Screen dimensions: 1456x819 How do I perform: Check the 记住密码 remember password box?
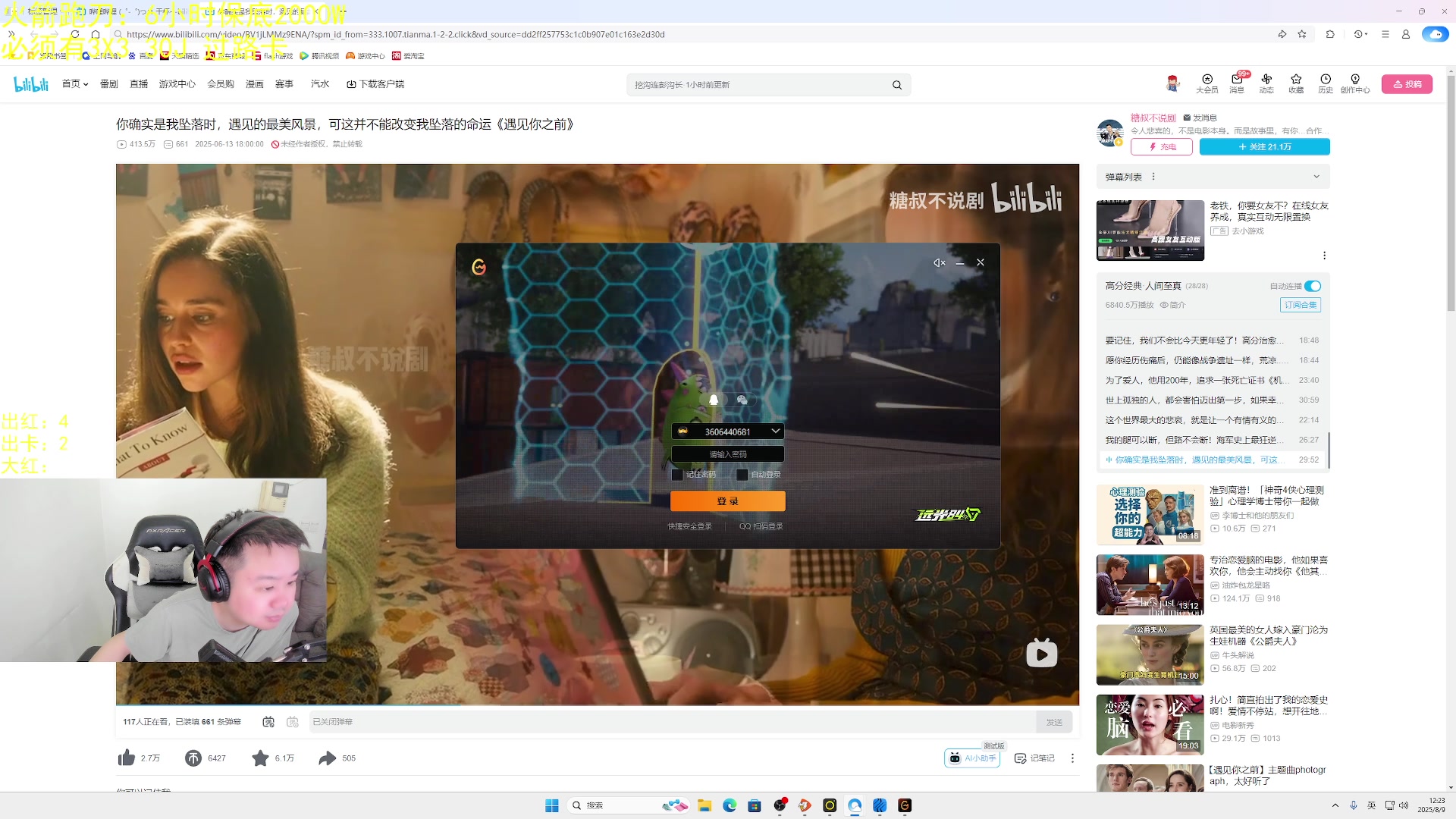677,475
